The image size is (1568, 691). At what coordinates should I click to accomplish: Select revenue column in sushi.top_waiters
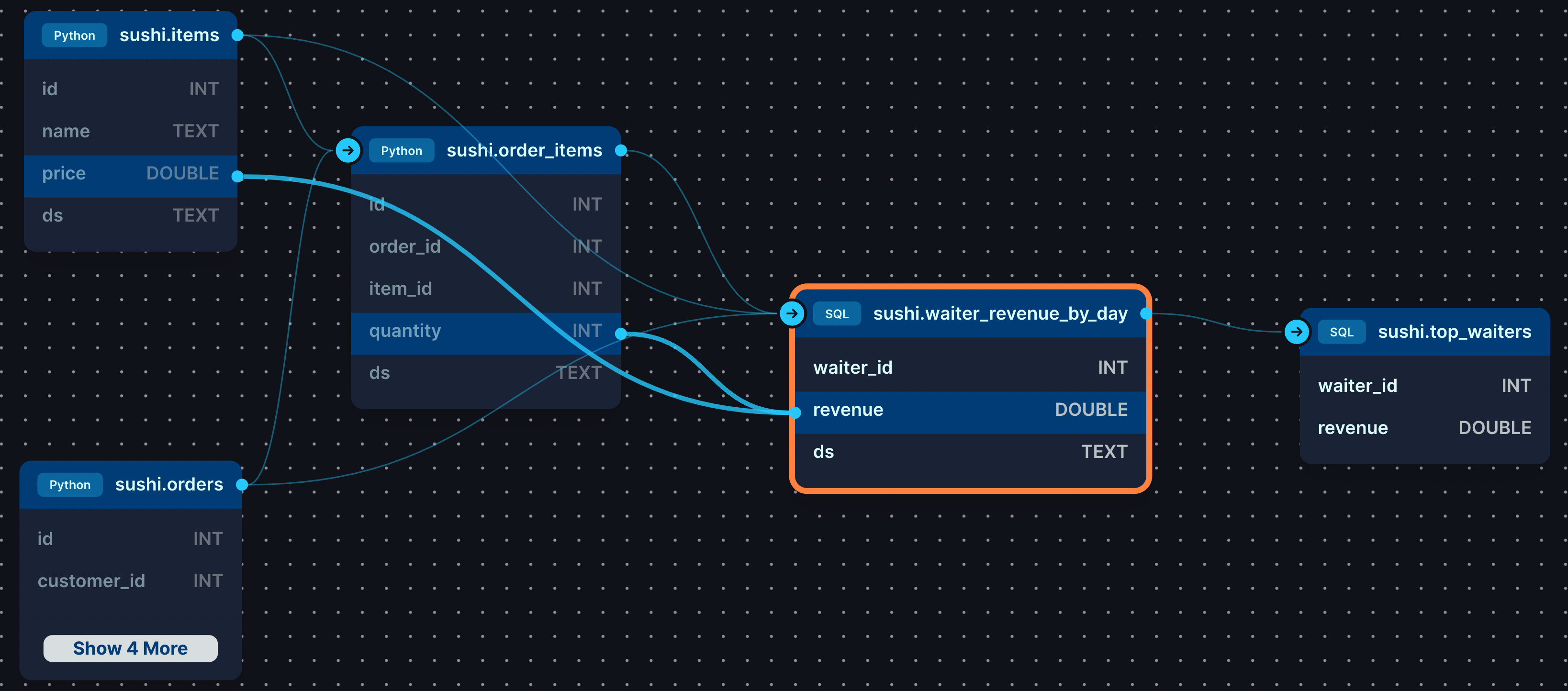(1424, 428)
